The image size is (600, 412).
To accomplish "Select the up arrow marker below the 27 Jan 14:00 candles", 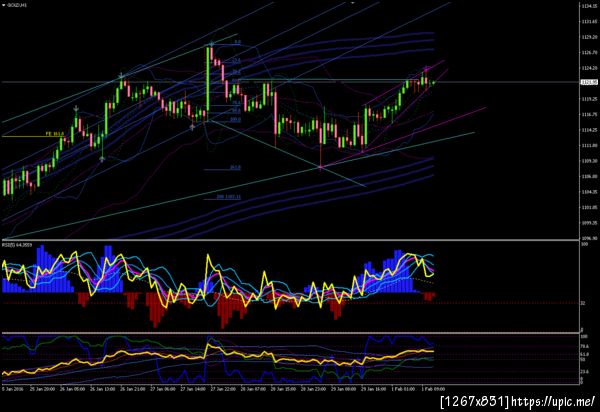I will pos(192,127).
